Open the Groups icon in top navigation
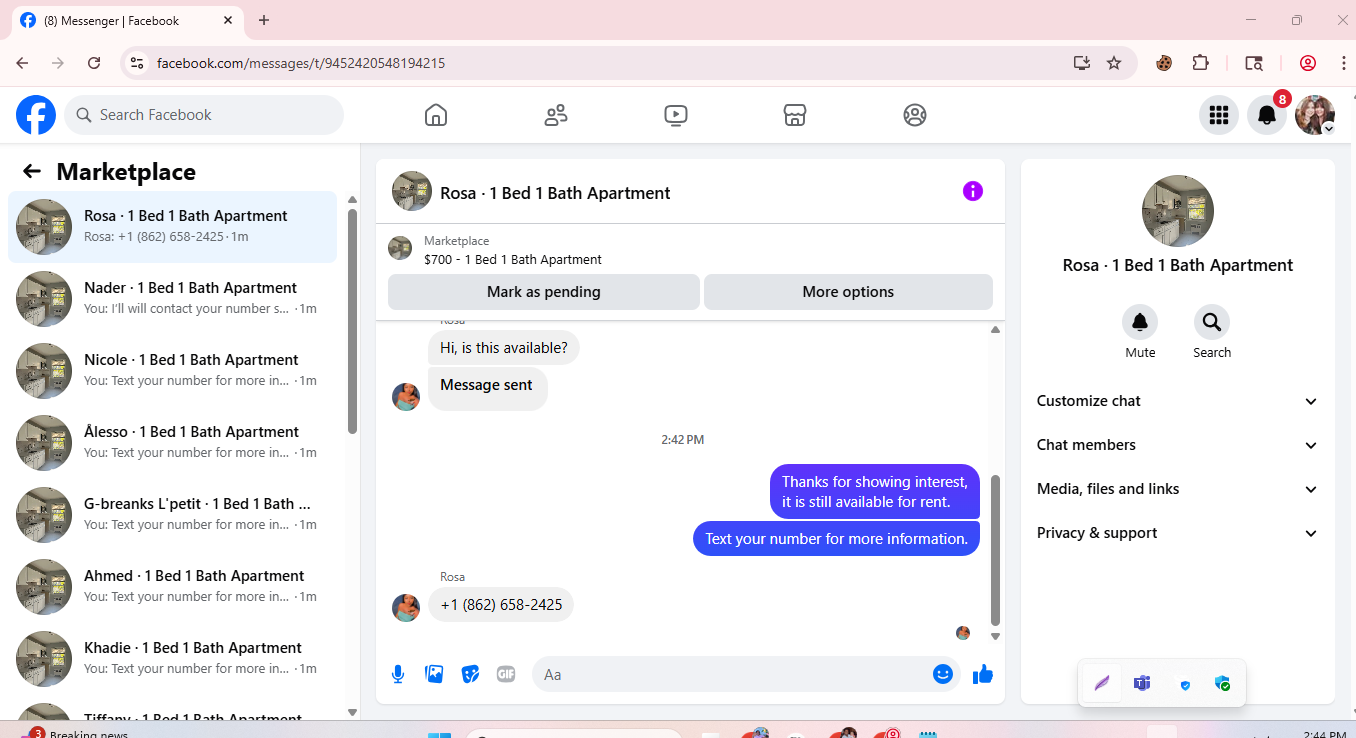This screenshot has width=1356, height=738. (x=915, y=115)
